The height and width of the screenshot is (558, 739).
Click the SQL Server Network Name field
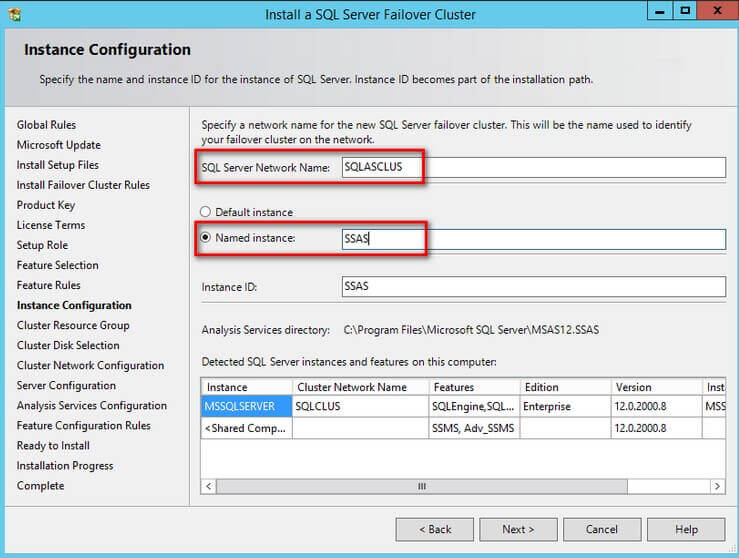click(x=534, y=167)
